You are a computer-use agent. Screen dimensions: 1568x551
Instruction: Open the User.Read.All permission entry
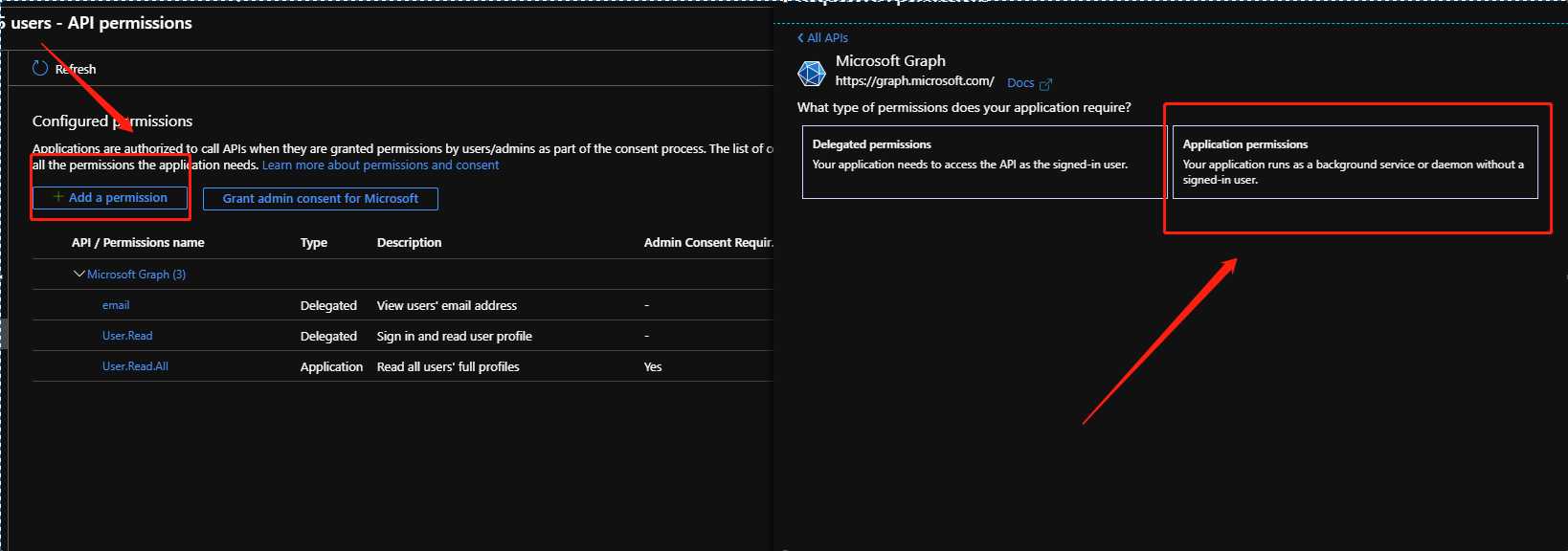(135, 366)
